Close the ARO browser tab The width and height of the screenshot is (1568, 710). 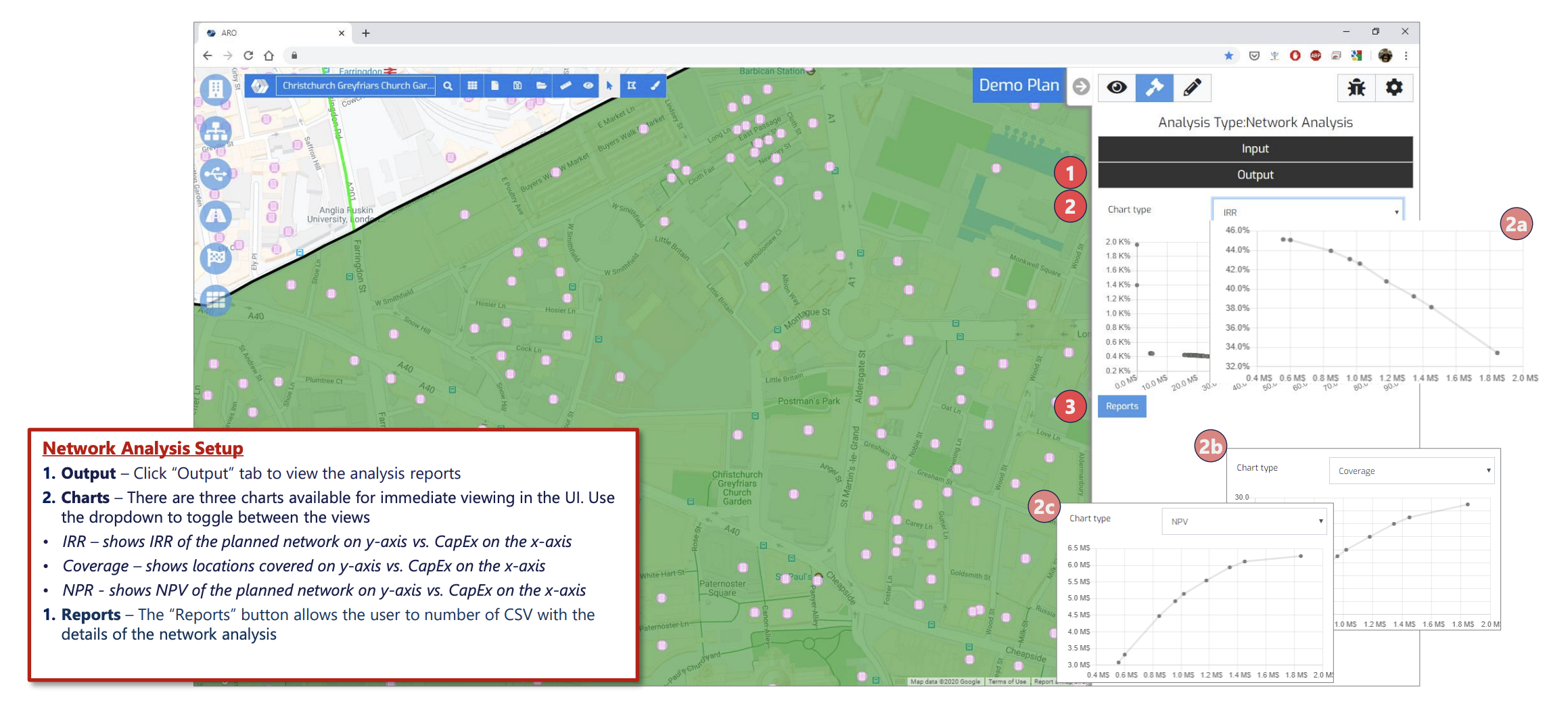(x=342, y=32)
